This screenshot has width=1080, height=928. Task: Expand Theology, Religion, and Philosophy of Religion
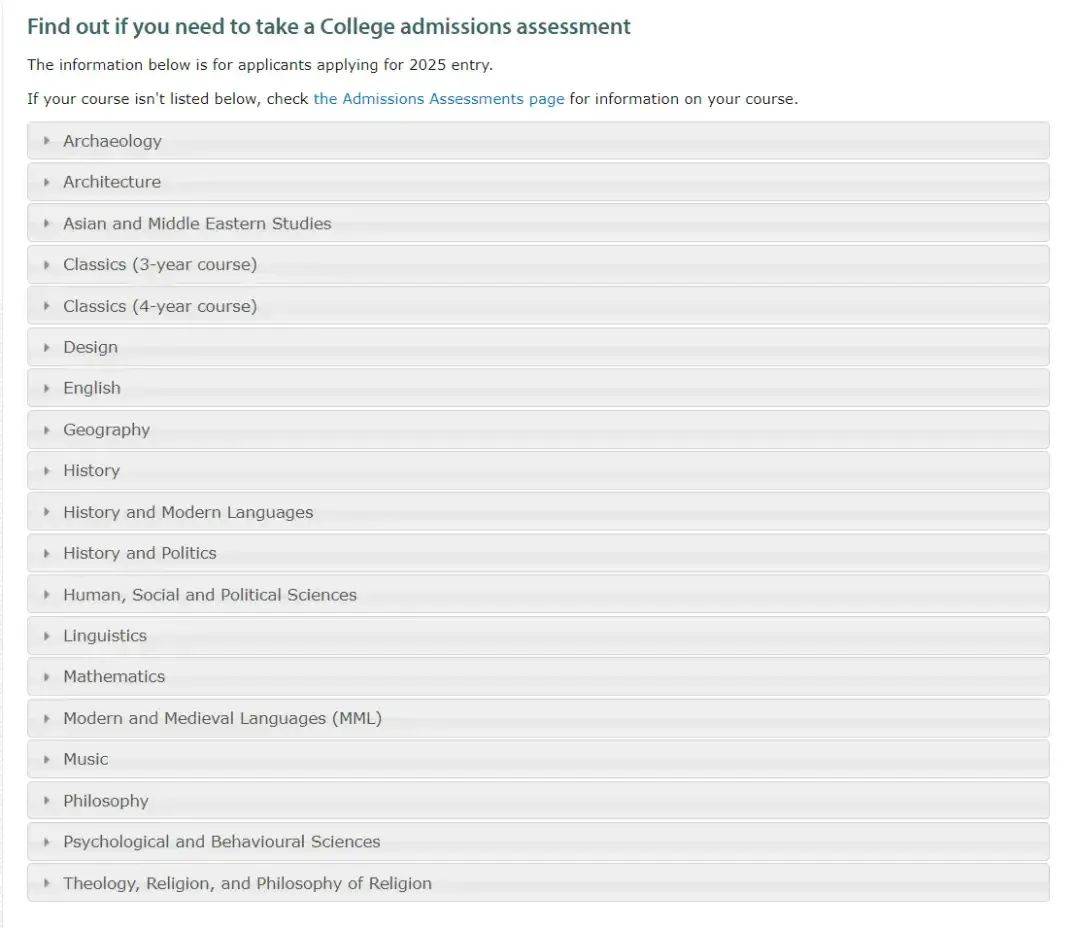point(247,883)
